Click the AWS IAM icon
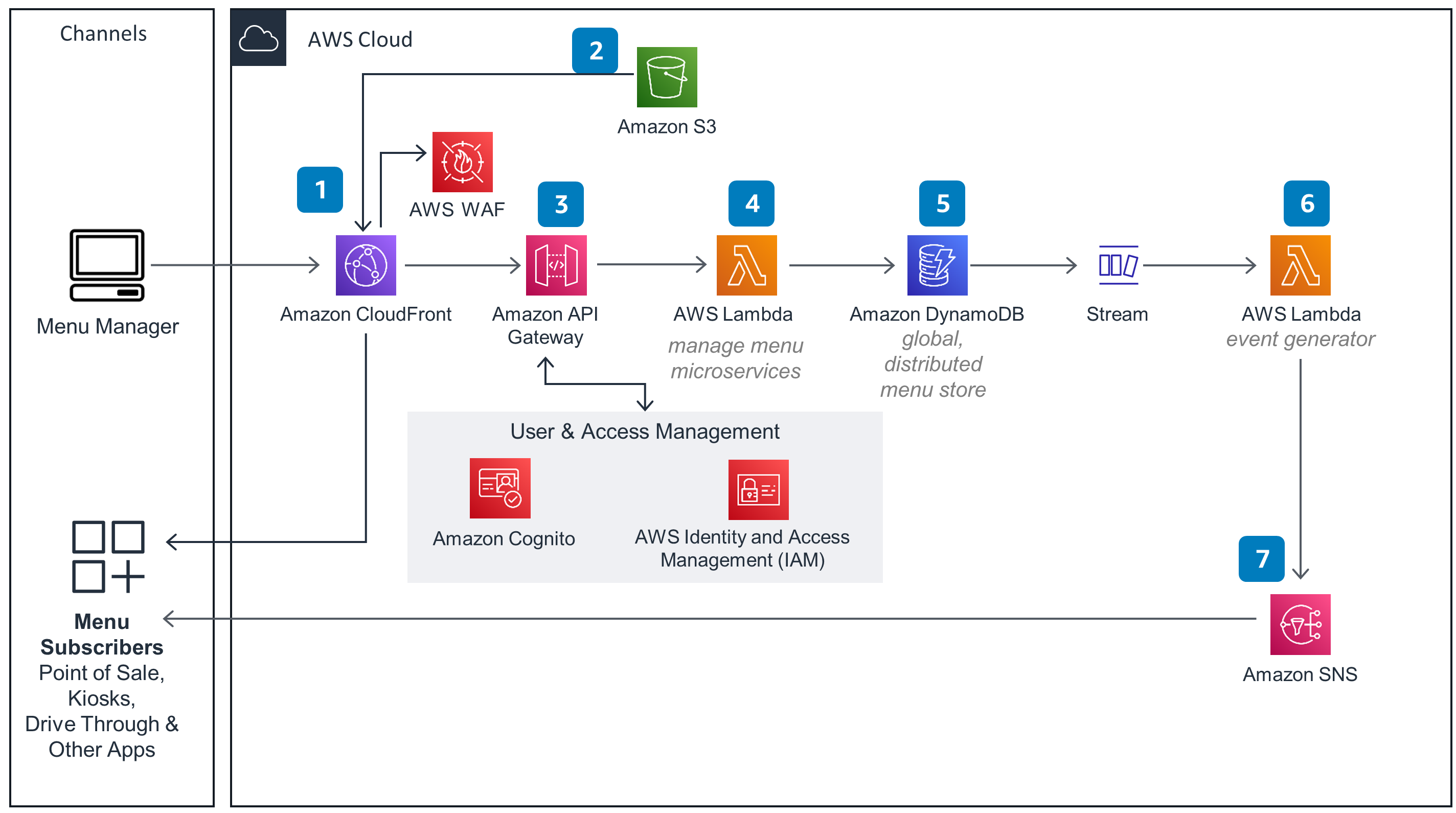This screenshot has width=1456, height=813. [x=756, y=490]
